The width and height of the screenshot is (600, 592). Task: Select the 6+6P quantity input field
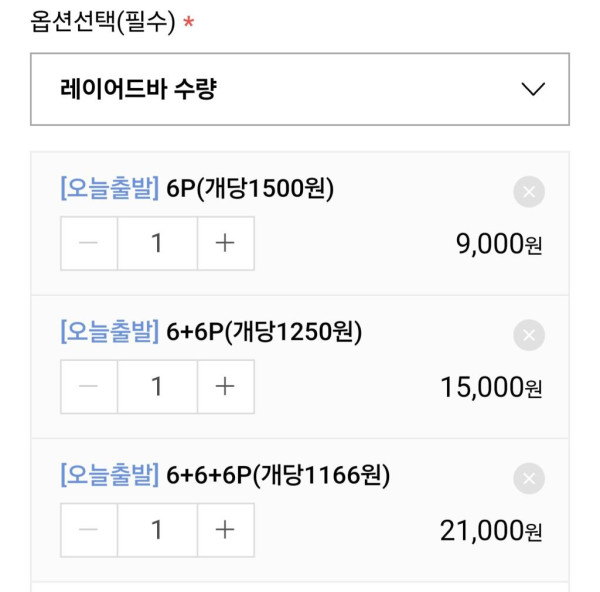[157, 387]
